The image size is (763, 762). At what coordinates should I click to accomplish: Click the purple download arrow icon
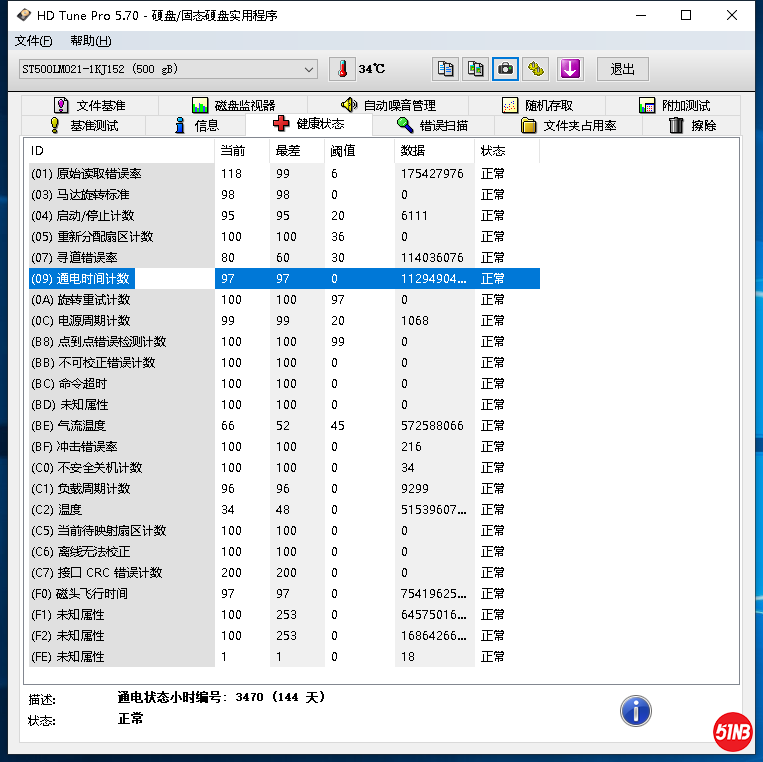point(569,69)
